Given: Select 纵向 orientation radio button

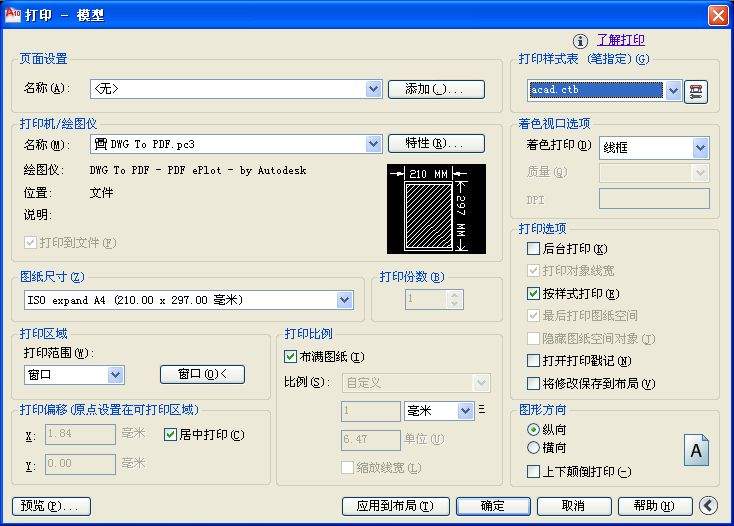Looking at the screenshot, I should [533, 429].
